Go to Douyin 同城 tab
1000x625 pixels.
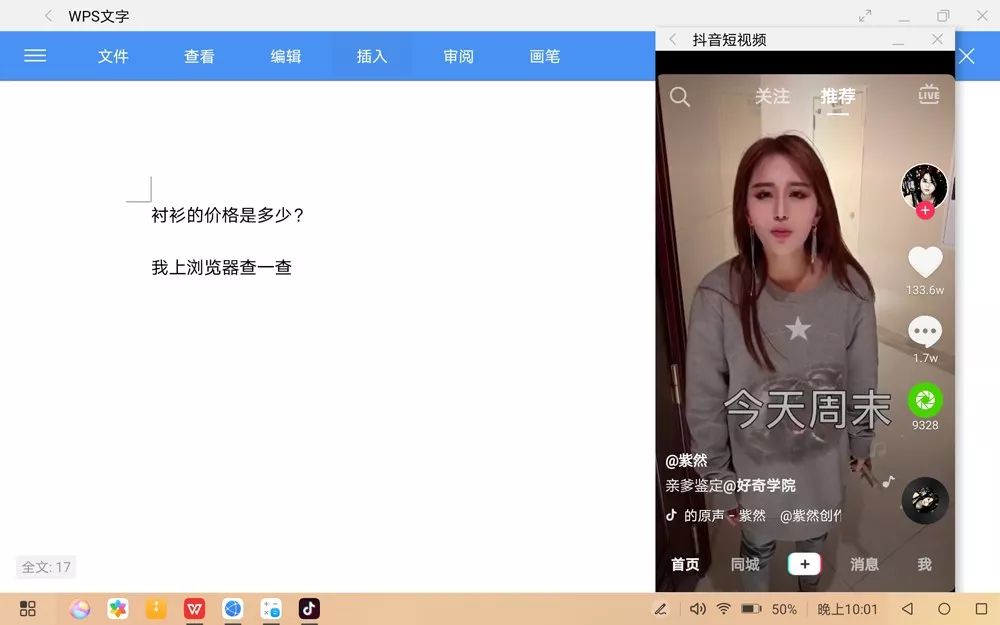point(745,564)
